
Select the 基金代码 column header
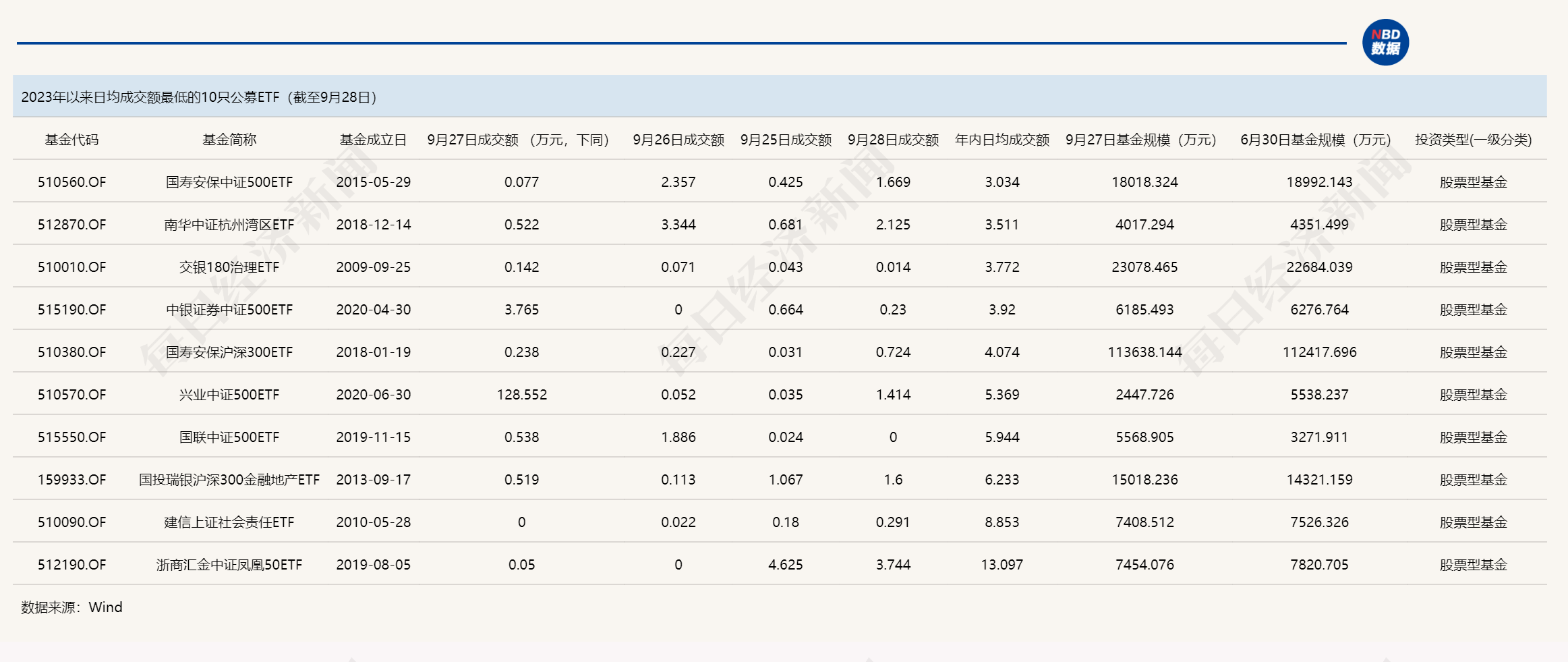point(71,140)
